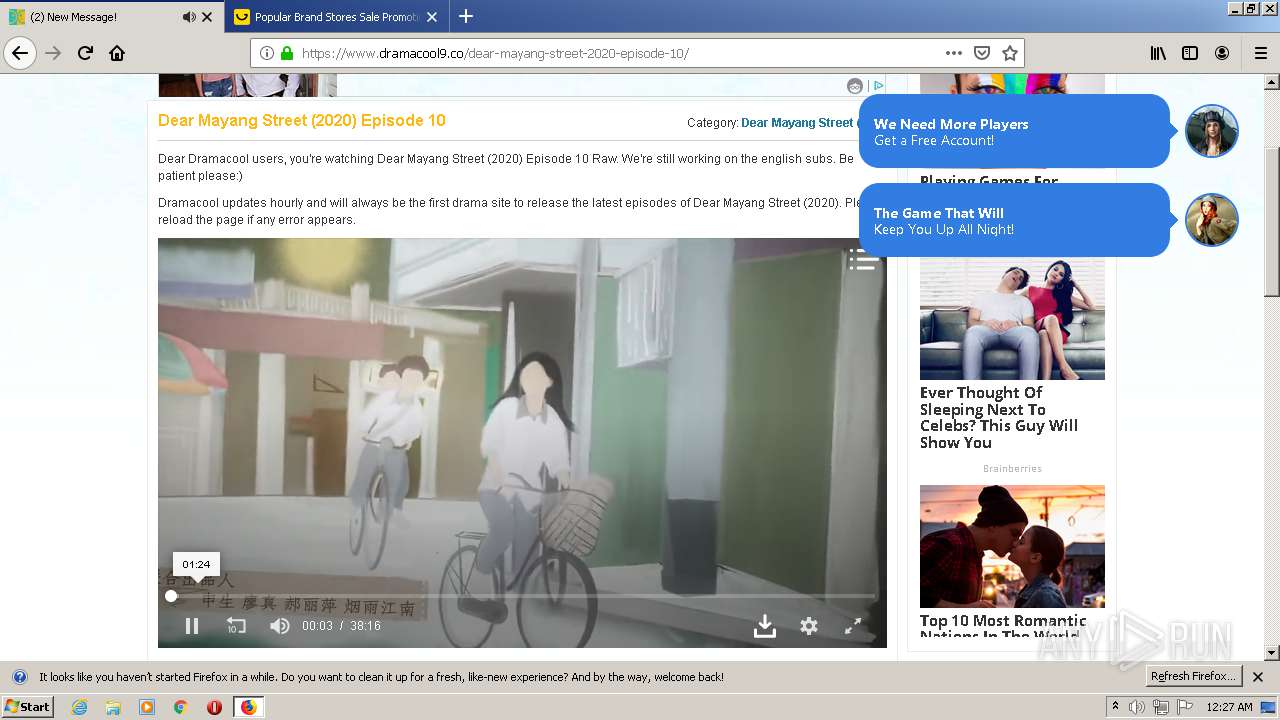Open Top 10 Most Romantic article link
This screenshot has height=720, width=1280.
pyautogui.click(x=1003, y=626)
